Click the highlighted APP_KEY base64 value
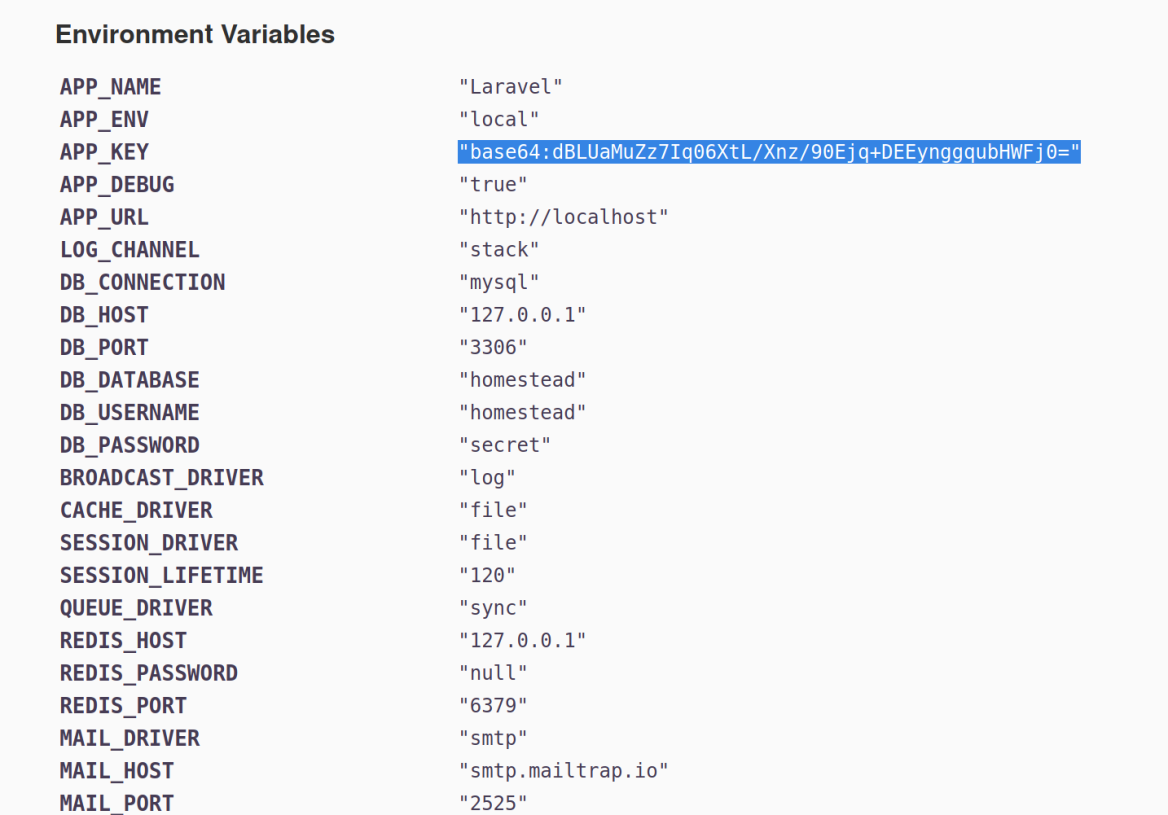 (770, 153)
